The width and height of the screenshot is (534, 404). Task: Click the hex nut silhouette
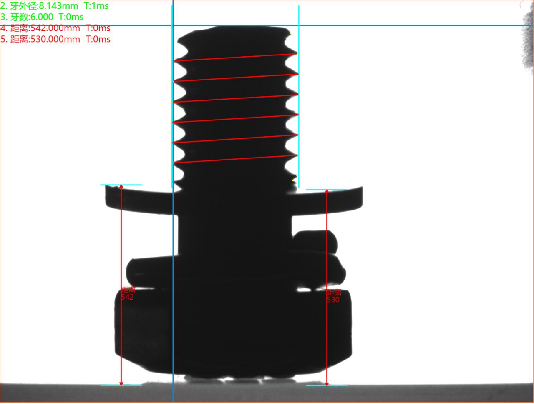click(x=233, y=330)
